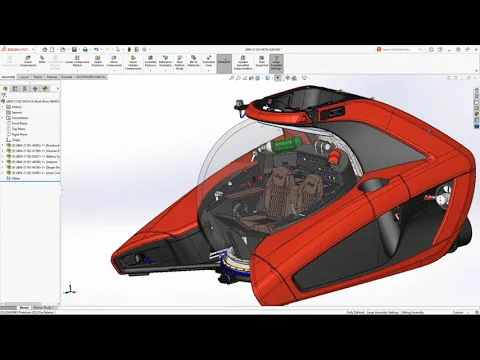Click Linear Component Pattern
The width and height of the screenshot is (480, 360).
click(77, 61)
